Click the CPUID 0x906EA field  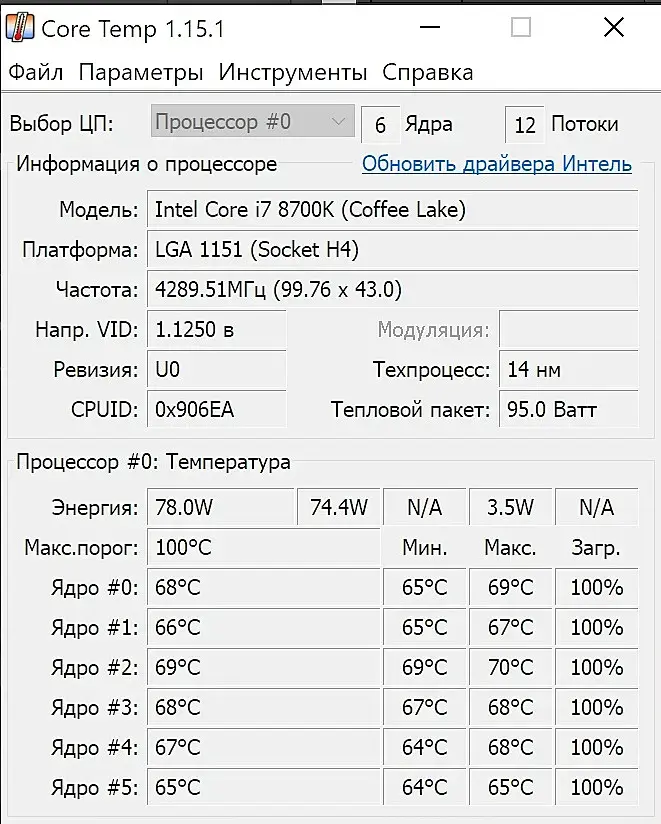(217, 409)
